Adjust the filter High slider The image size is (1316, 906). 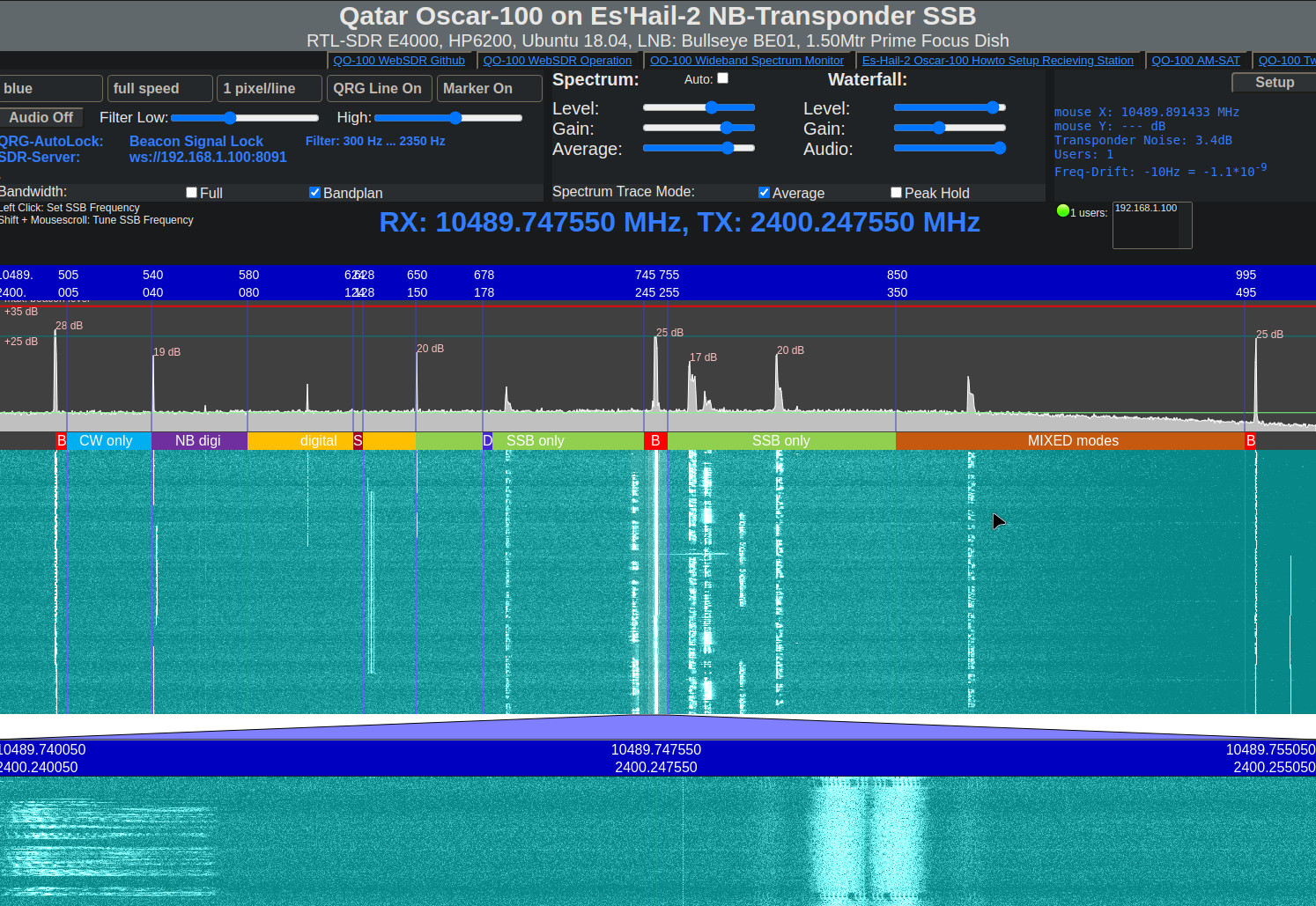[448, 118]
